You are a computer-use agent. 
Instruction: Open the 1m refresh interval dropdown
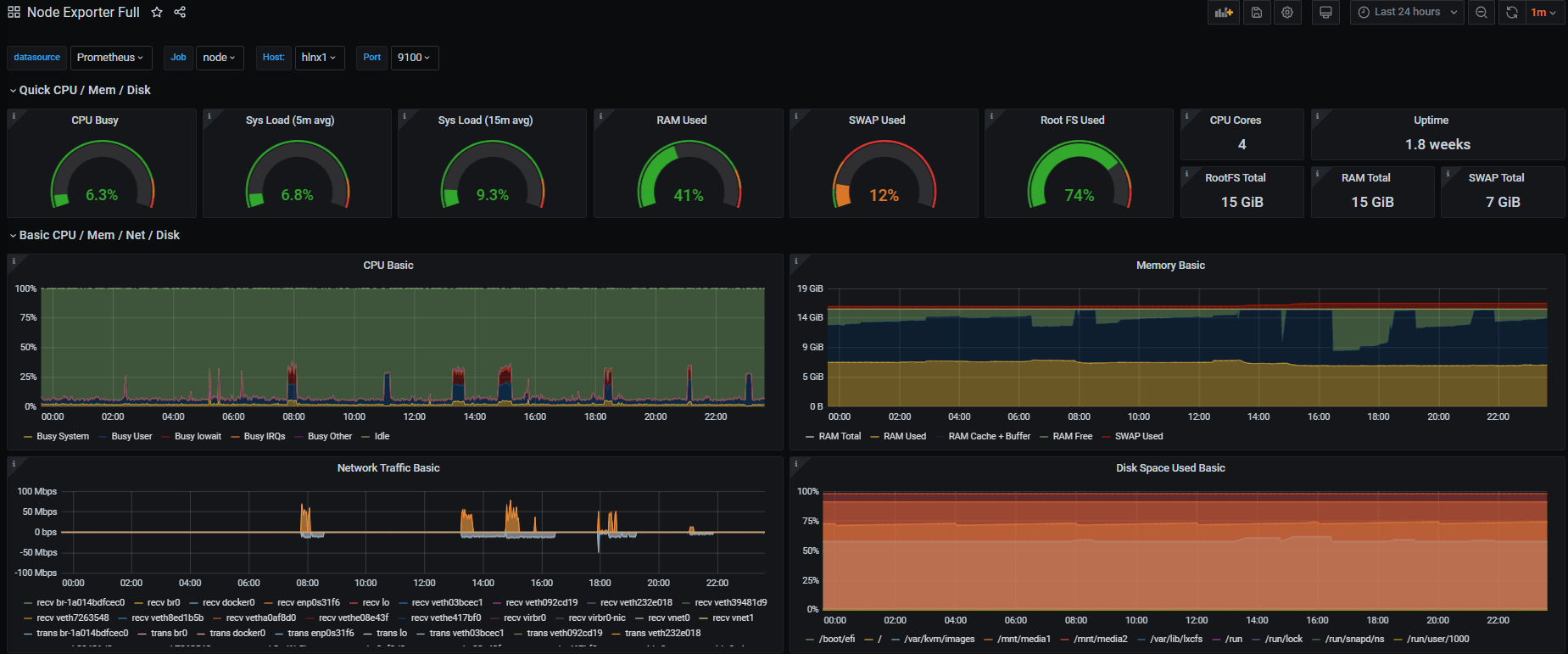(1543, 13)
